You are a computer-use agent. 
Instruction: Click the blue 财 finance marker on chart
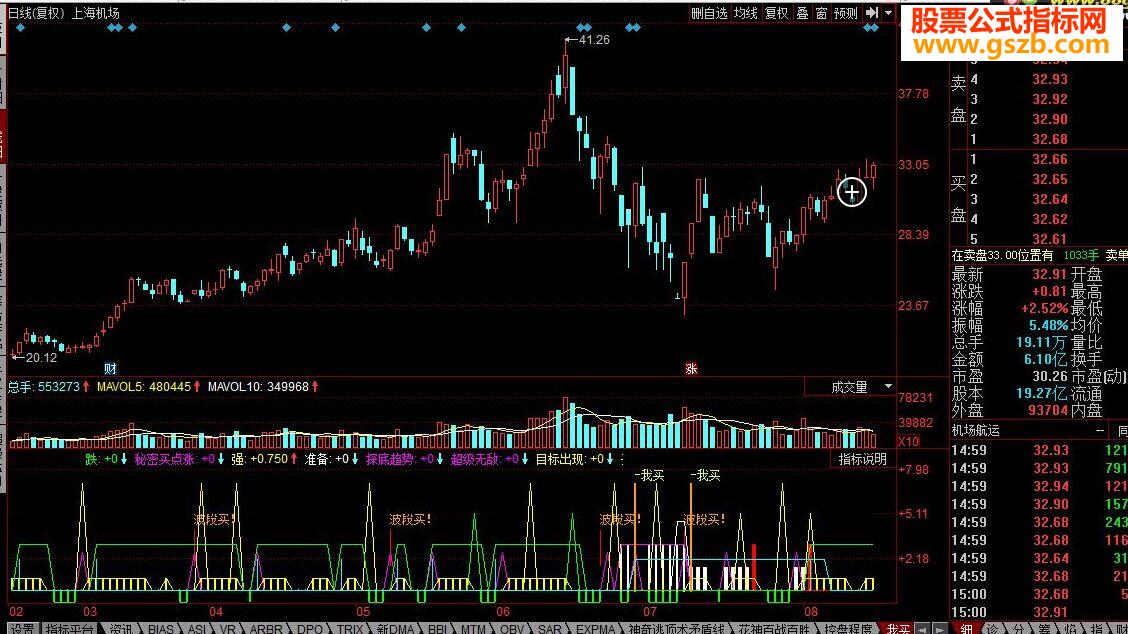[110, 368]
